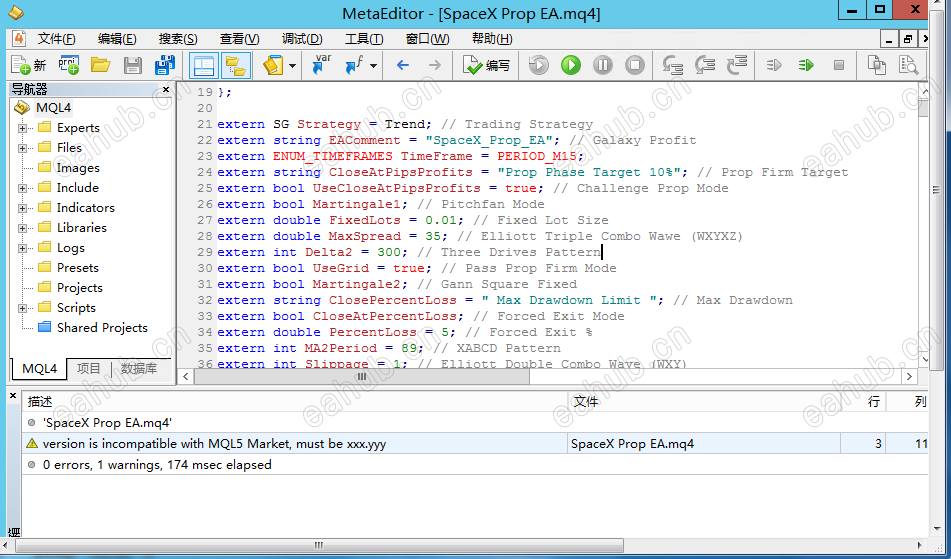Navigate forward with the right arrow

point(435,65)
